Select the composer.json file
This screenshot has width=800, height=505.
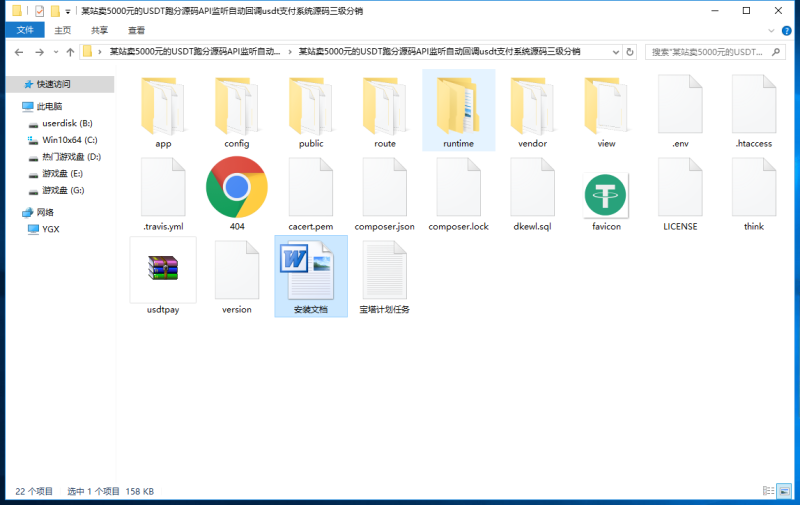[385, 194]
